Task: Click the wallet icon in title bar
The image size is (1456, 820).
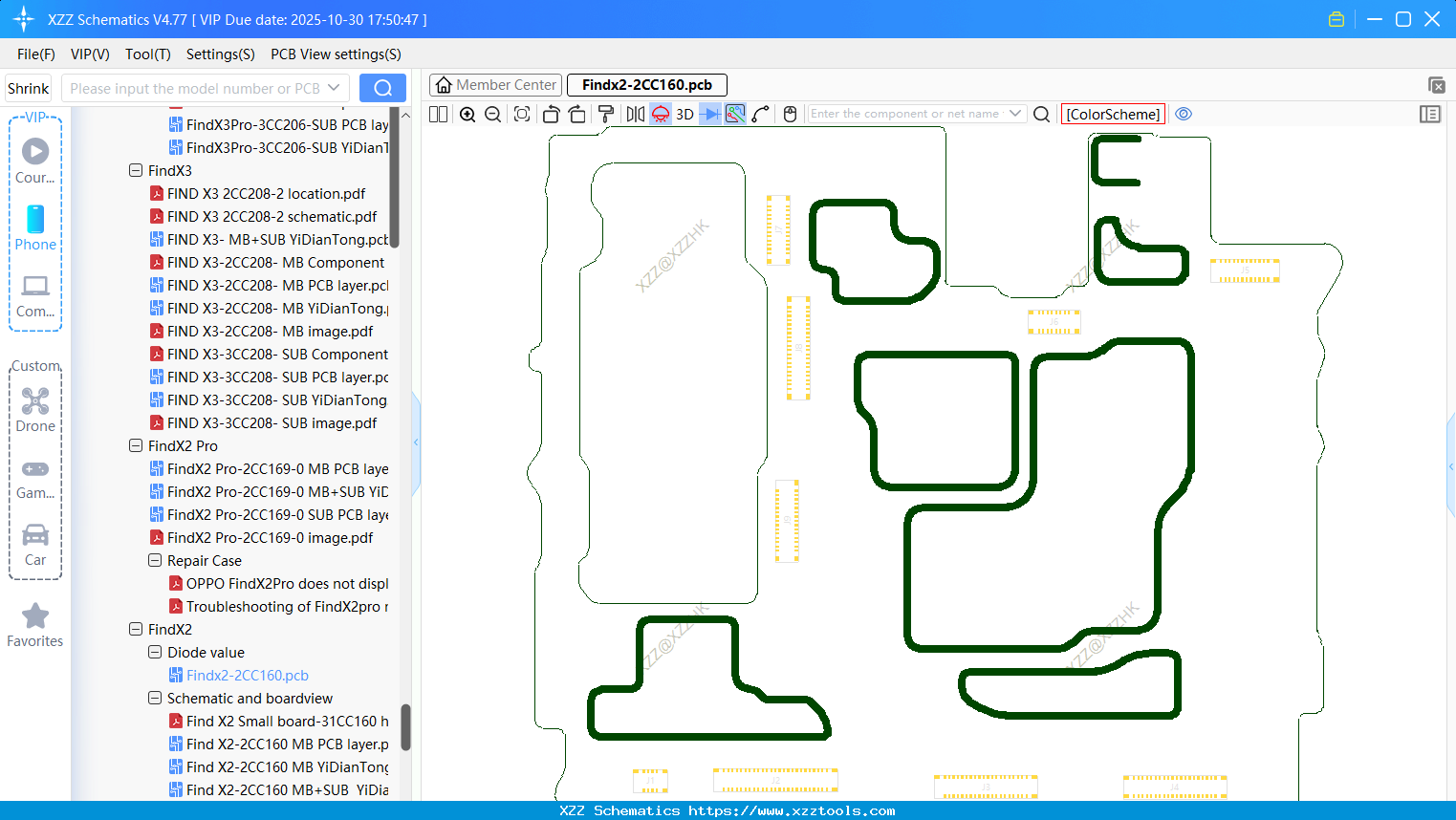Action: (1336, 19)
